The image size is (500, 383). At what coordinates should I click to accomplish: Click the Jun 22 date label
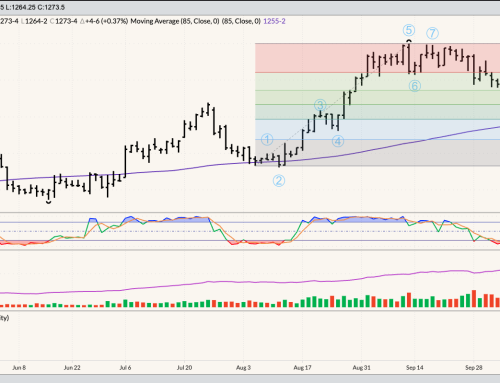pos(72,368)
